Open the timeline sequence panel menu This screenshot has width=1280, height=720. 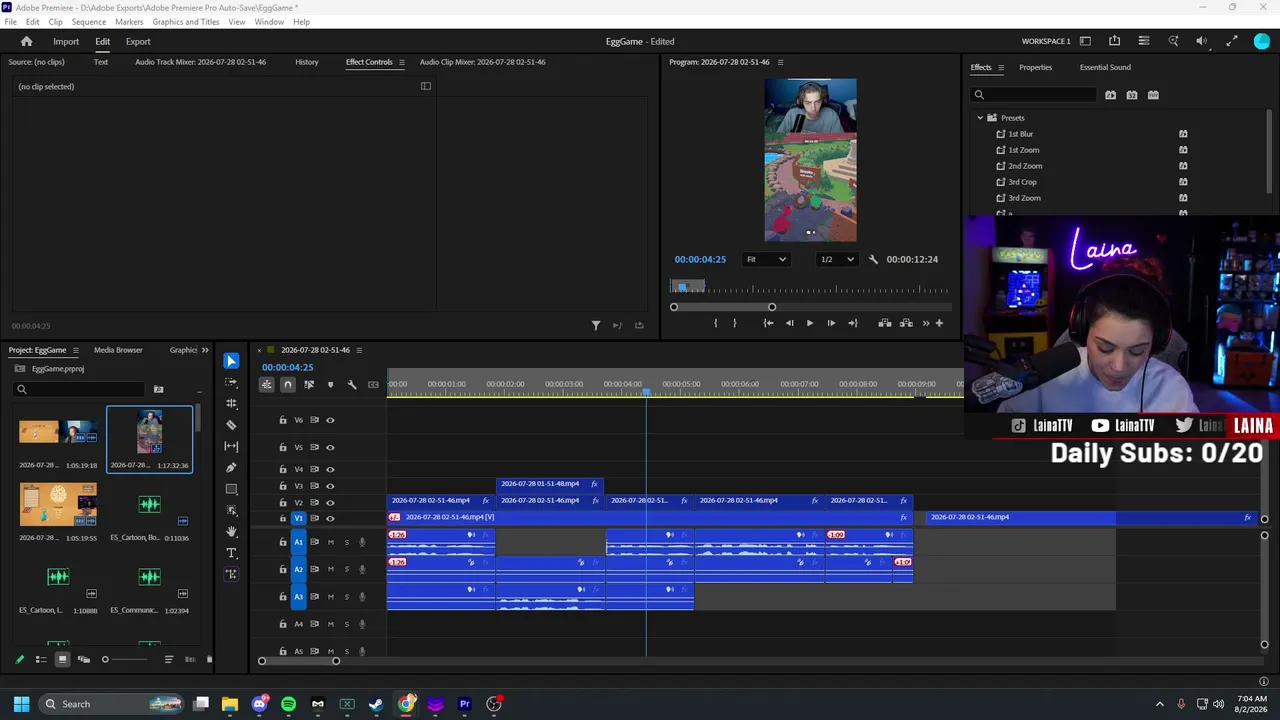pos(359,350)
